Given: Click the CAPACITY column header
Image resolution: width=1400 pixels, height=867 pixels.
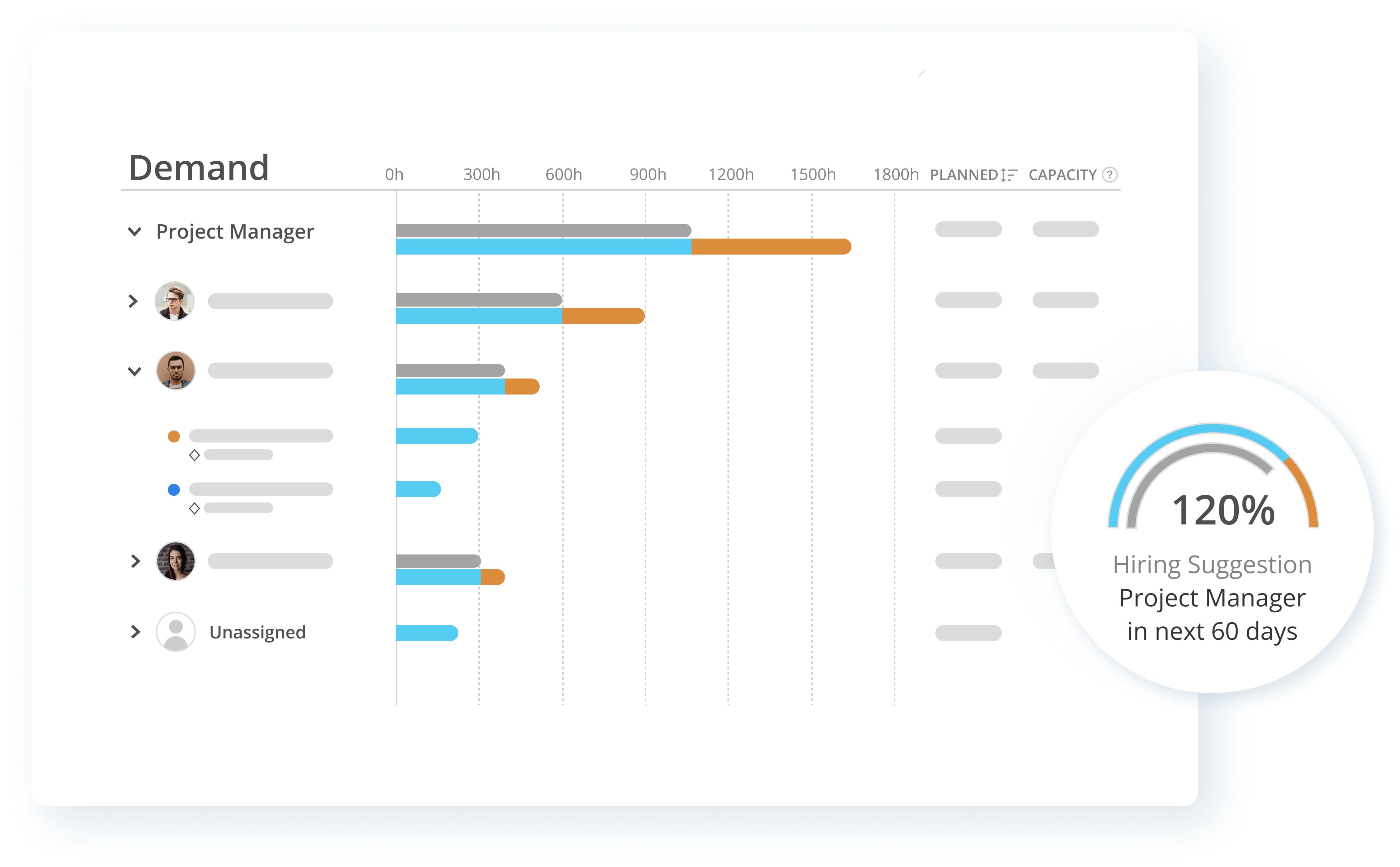Looking at the screenshot, I should coord(1062,175).
